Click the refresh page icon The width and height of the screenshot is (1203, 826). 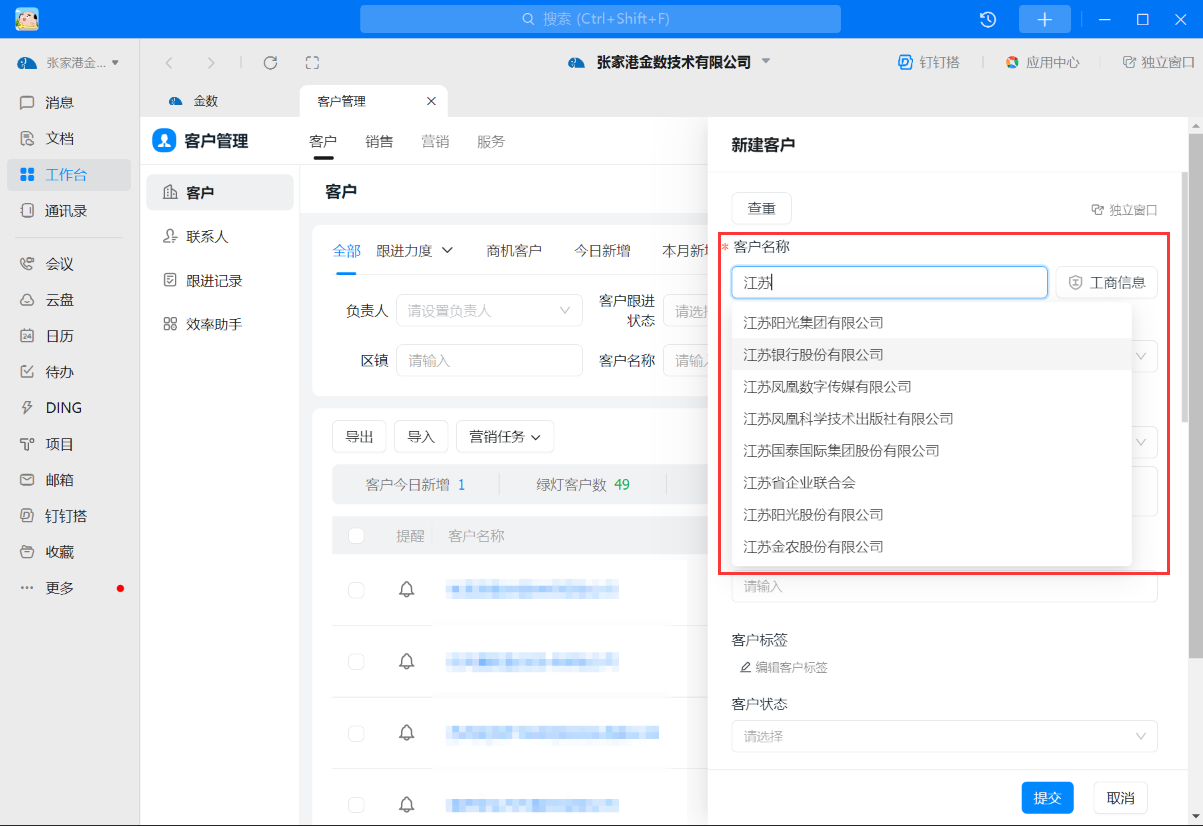[x=270, y=62]
